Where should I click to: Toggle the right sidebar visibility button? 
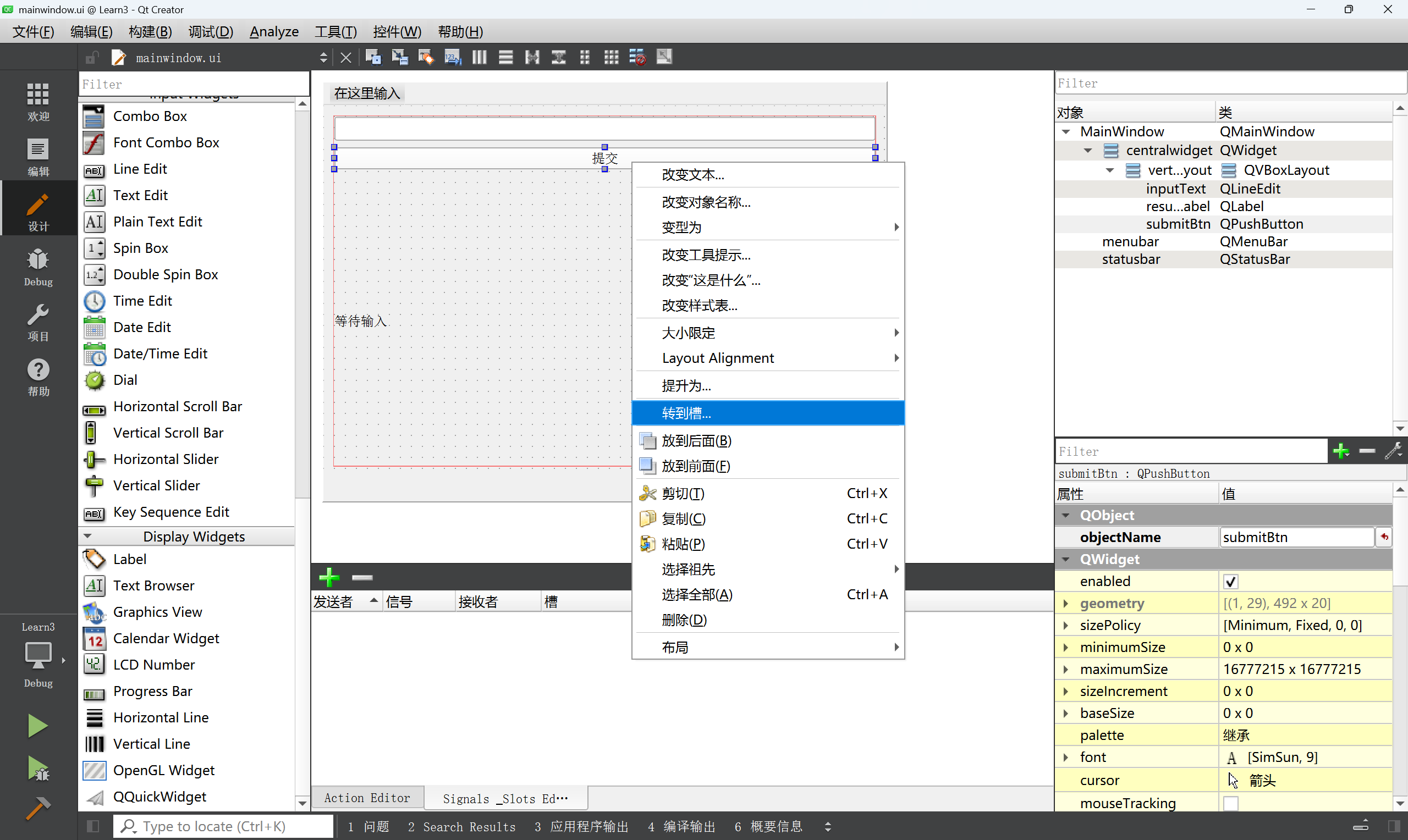1394,826
